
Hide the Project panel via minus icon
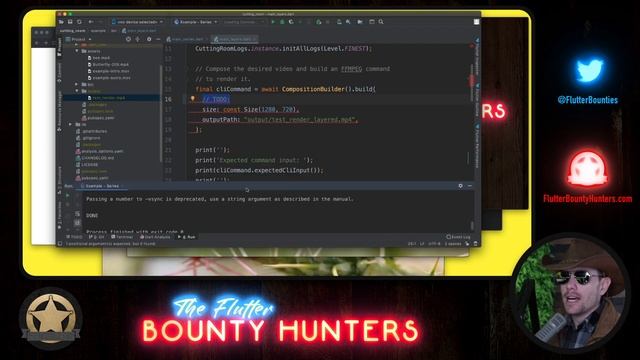[158, 39]
